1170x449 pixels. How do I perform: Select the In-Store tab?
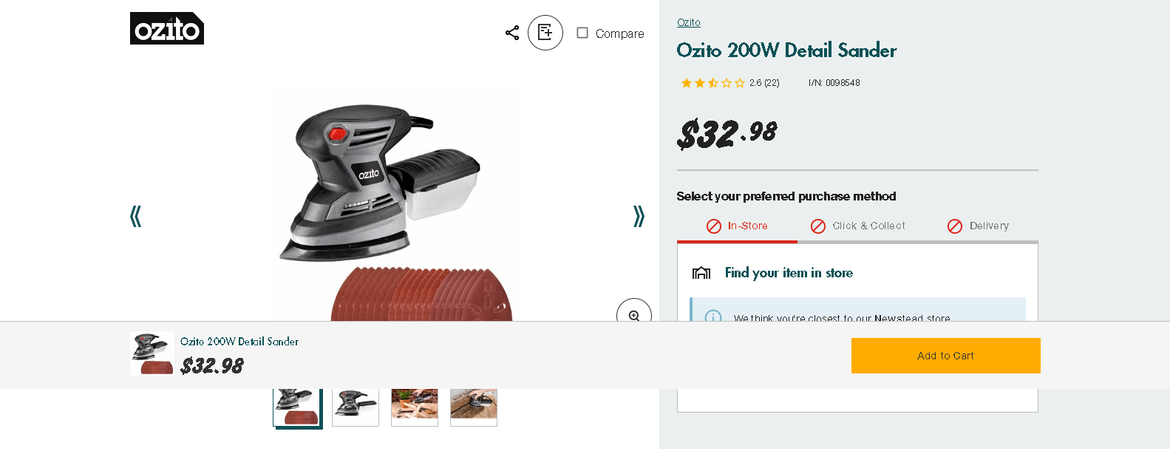(737, 226)
